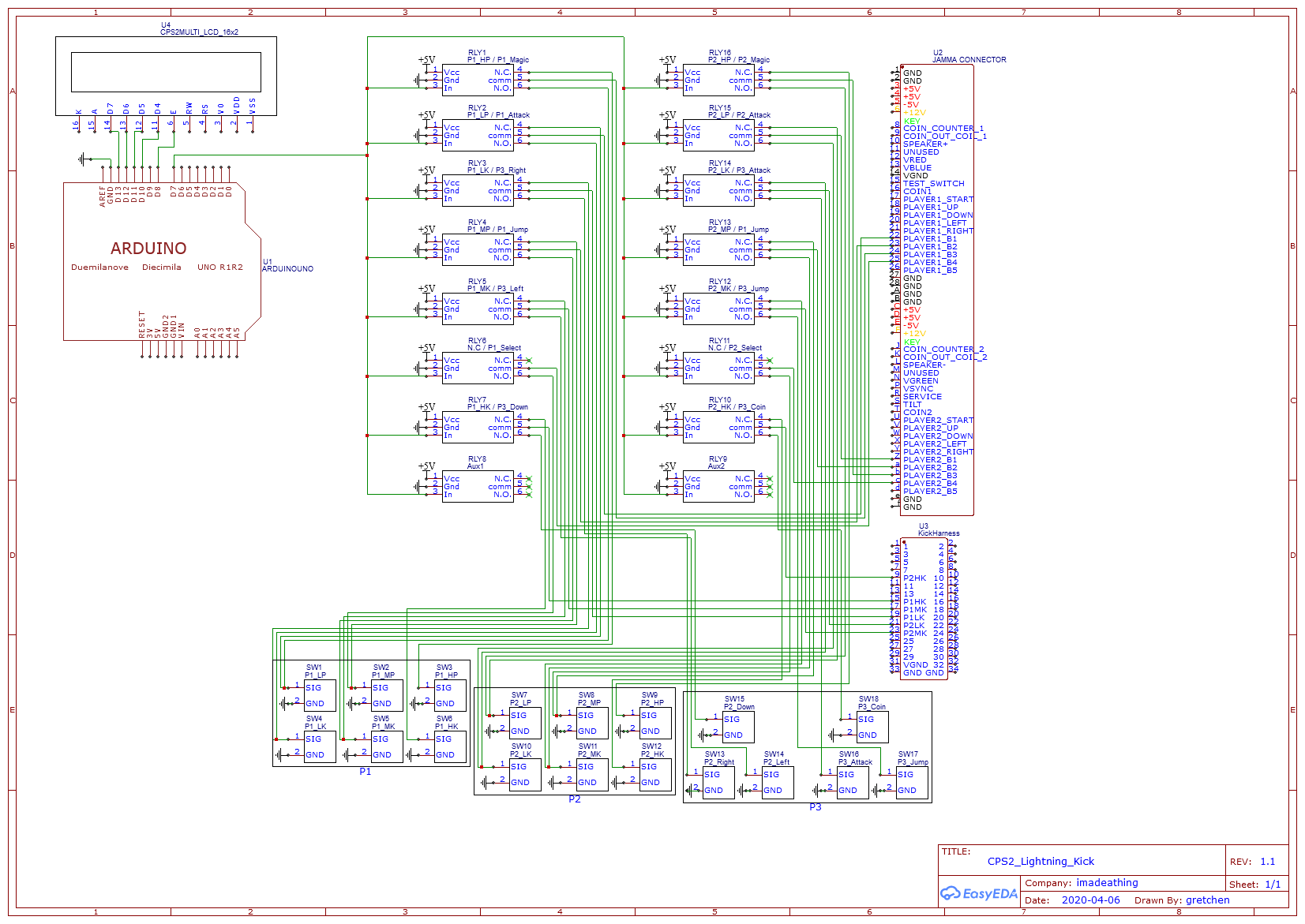
Task: Select the 'UNO R1R2' text on Arduino
Action: [220, 267]
